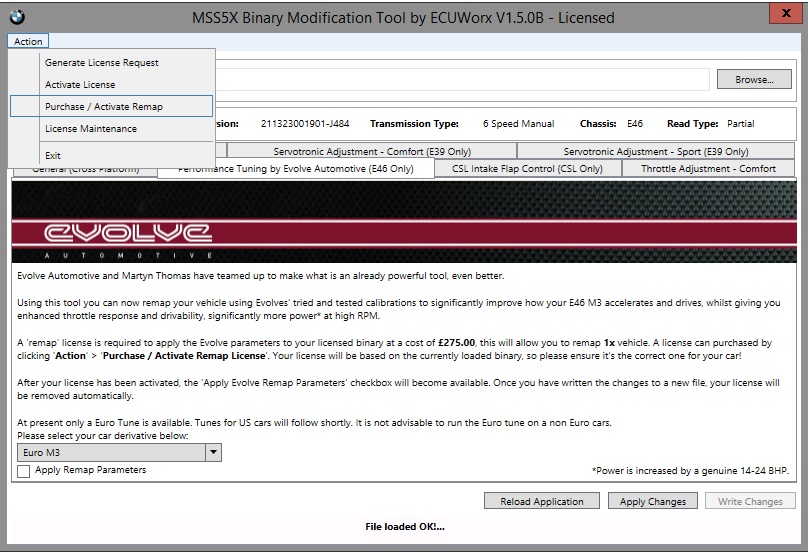Click the £275.00 price text

tap(457, 343)
